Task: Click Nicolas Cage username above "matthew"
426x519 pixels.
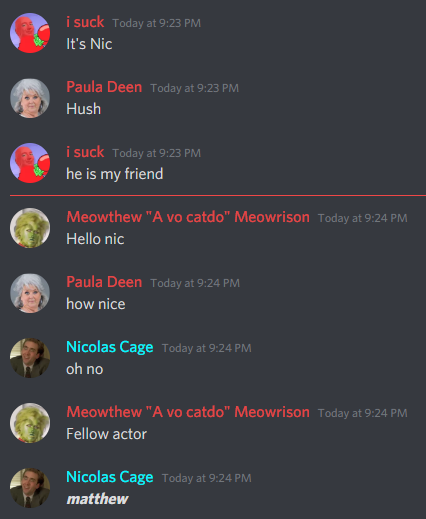Action: click(x=110, y=477)
